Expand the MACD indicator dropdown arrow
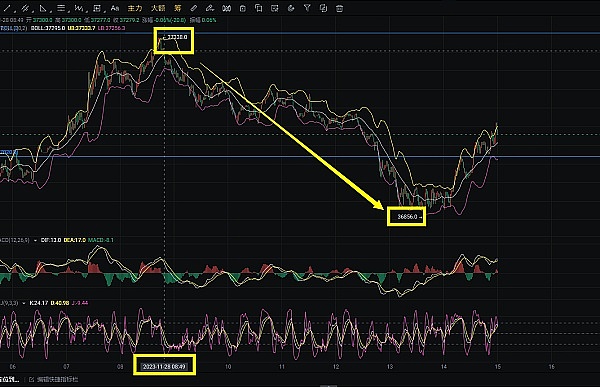The height and width of the screenshot is (387, 600). coord(36,240)
